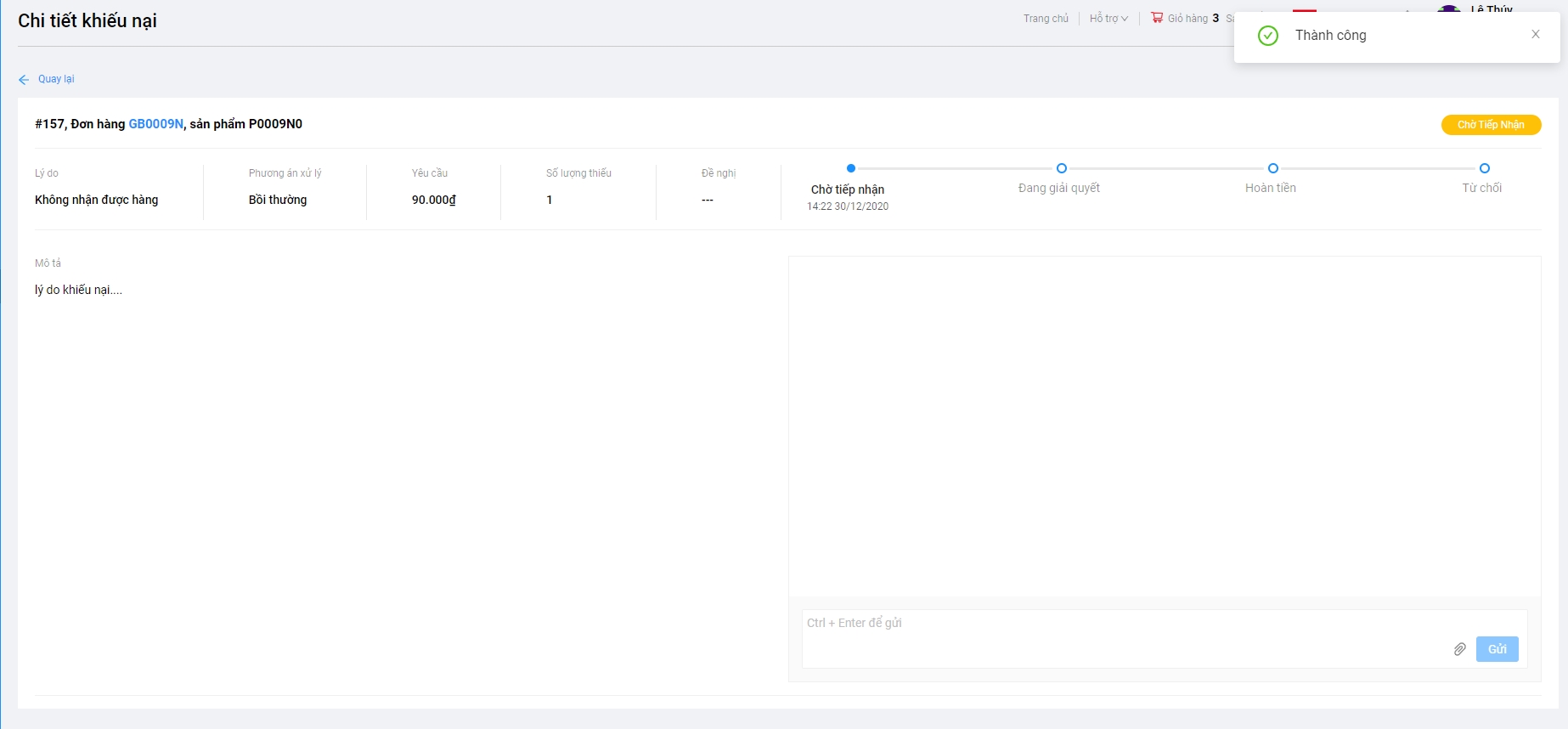Viewport: 1568px width, 729px height.
Task: Go to Trang chủ home page
Action: tap(1046, 19)
